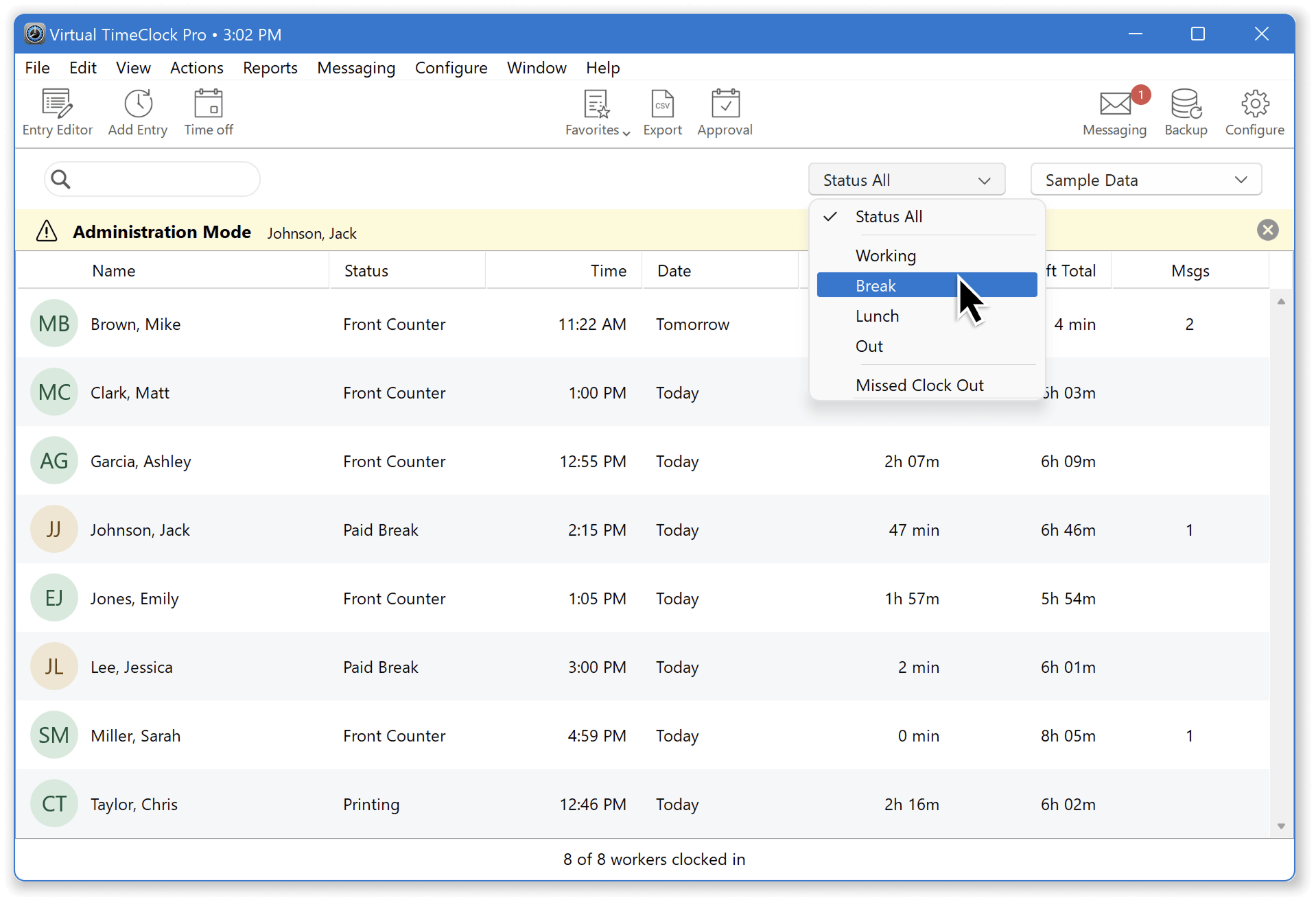1316x902 pixels.
Task: Select Missed Clock Out filter
Action: click(x=927, y=385)
